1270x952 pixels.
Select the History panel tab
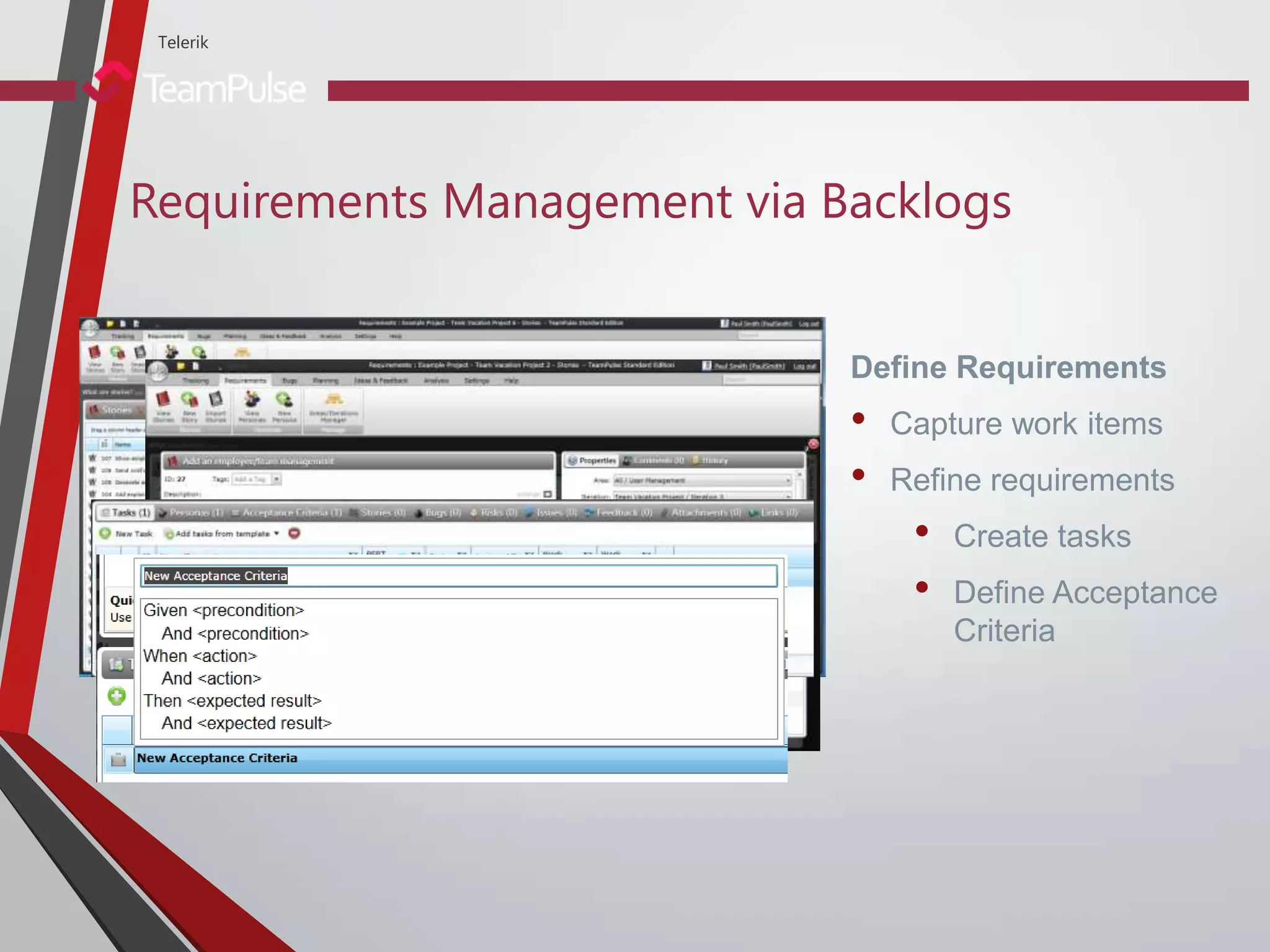709,461
